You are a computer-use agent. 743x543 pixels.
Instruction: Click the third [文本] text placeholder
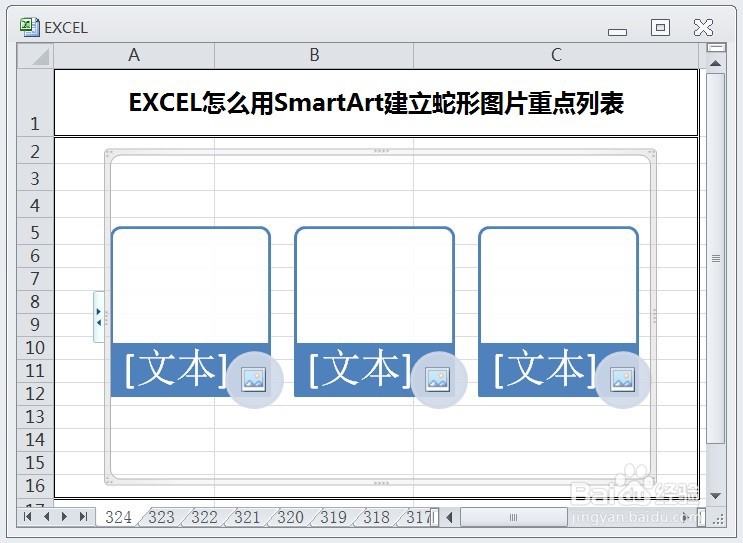(545, 370)
